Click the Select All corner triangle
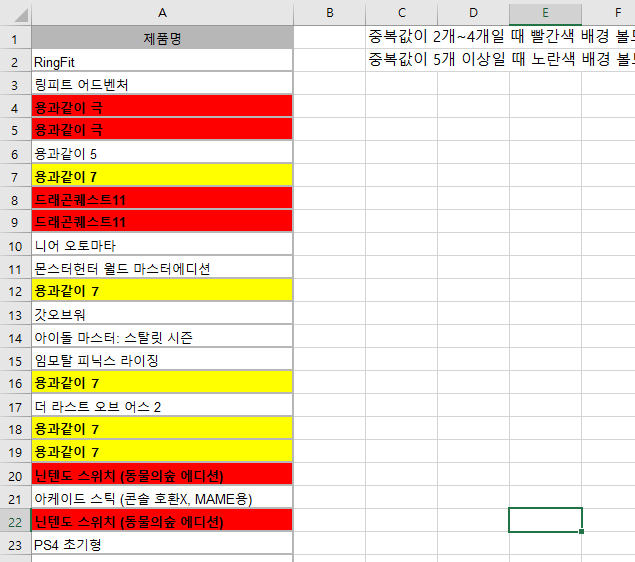Viewport: 635px width, 562px height. (x=21, y=15)
